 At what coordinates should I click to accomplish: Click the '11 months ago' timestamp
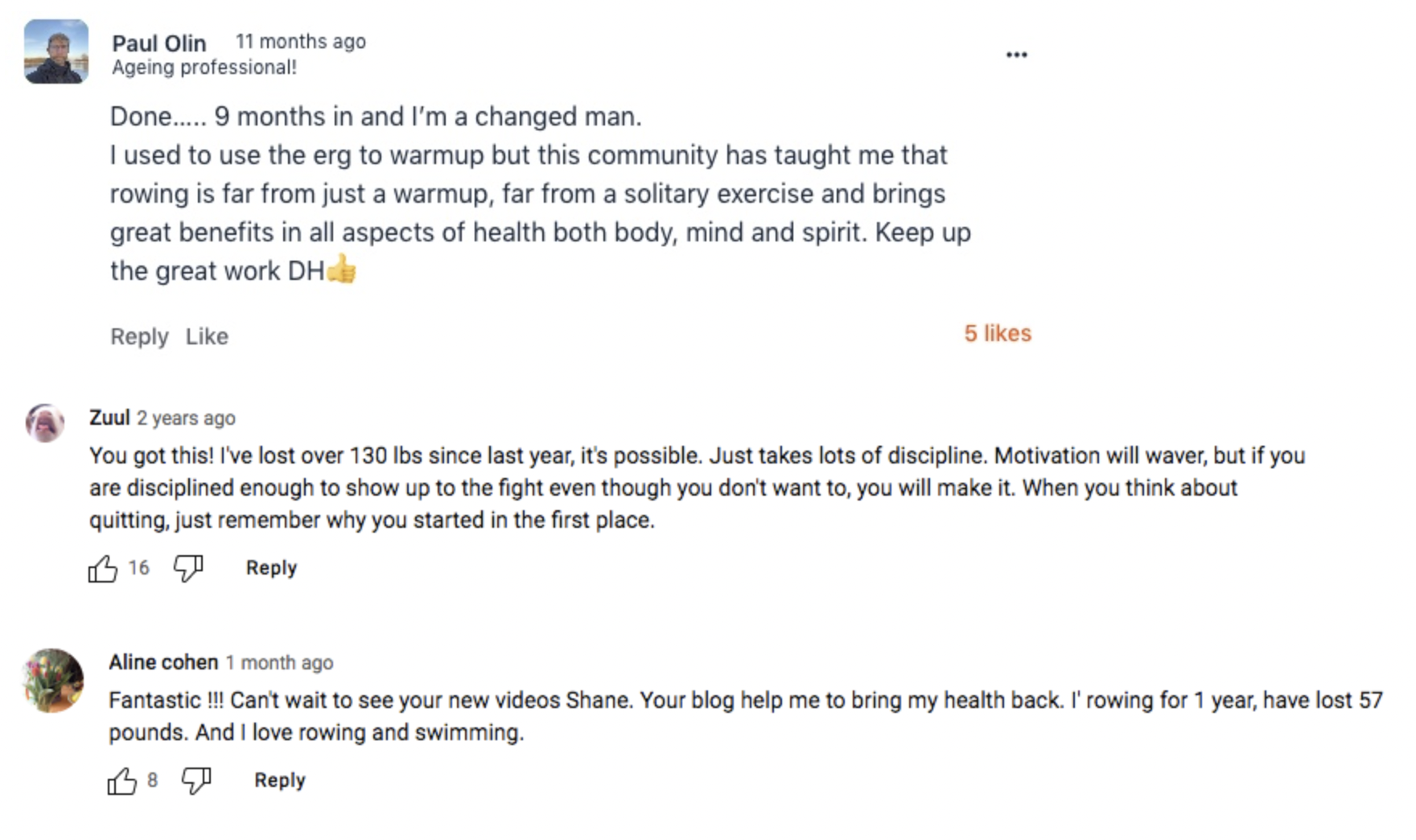[301, 41]
